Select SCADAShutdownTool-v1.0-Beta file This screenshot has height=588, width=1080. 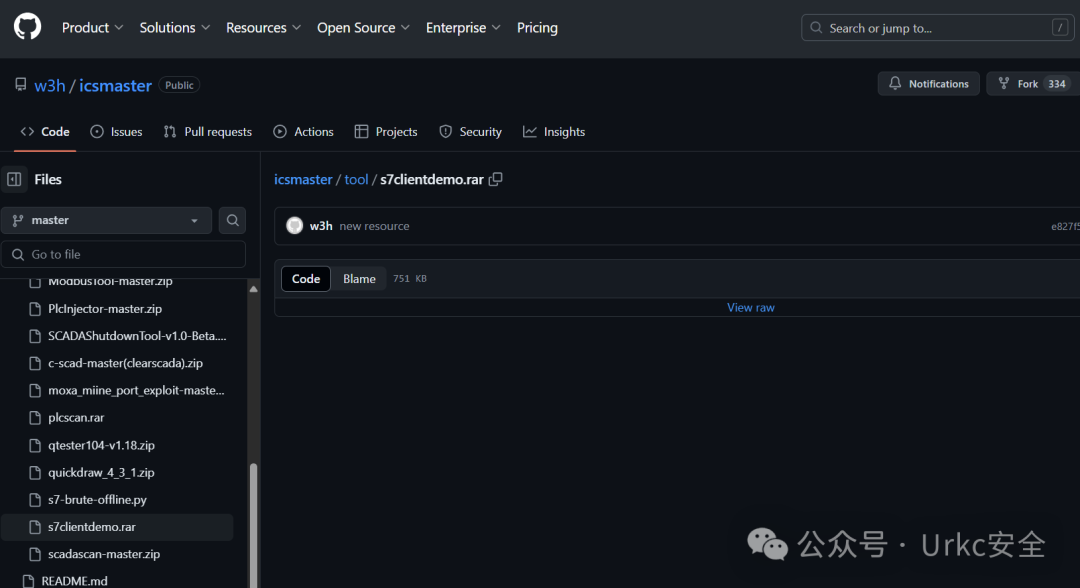pos(137,336)
